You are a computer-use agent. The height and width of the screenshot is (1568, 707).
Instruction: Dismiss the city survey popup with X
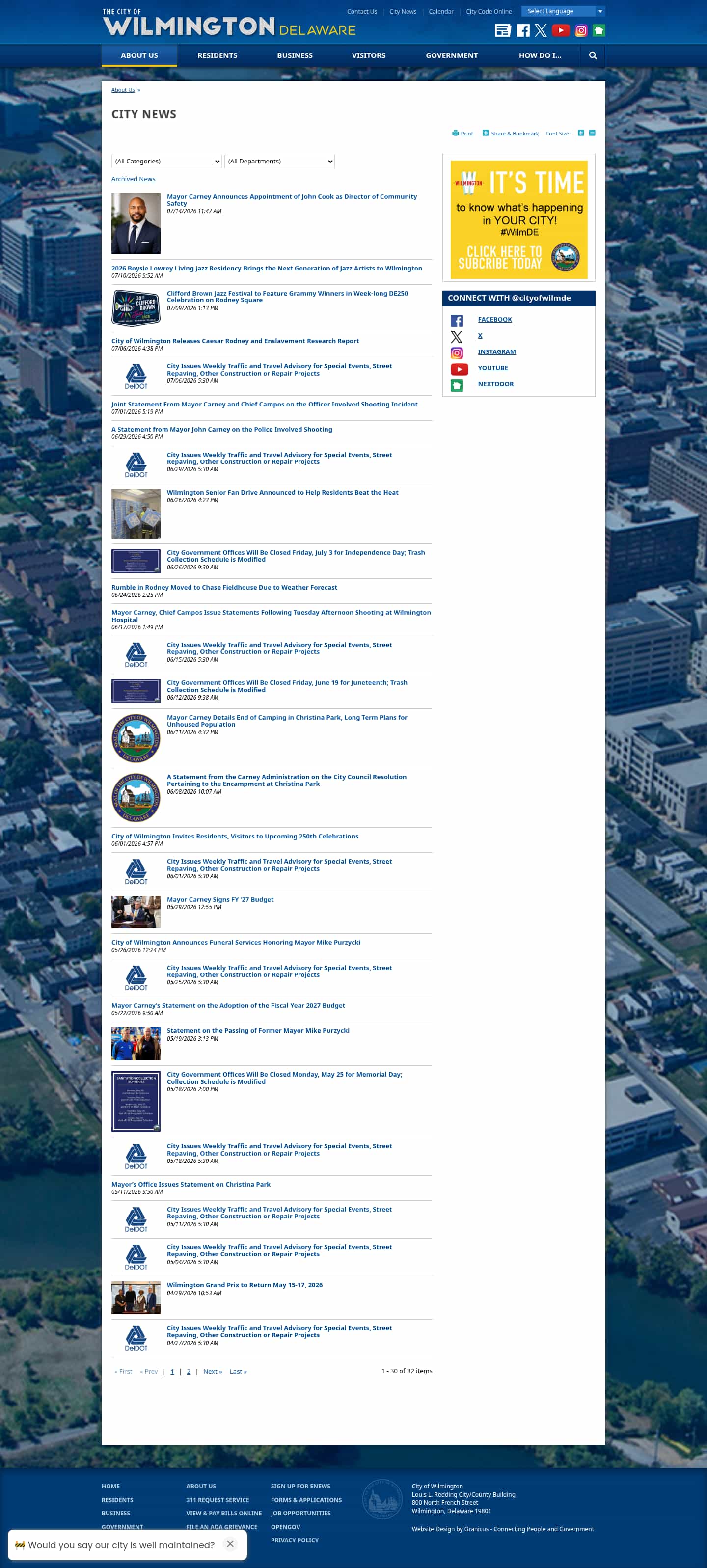click(230, 1543)
